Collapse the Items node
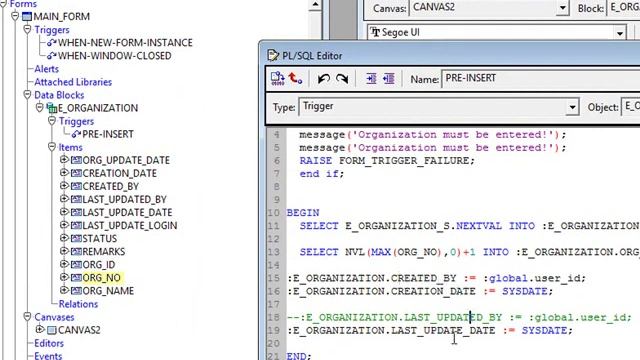Viewport: 640px width, 360px height. (x=52, y=147)
